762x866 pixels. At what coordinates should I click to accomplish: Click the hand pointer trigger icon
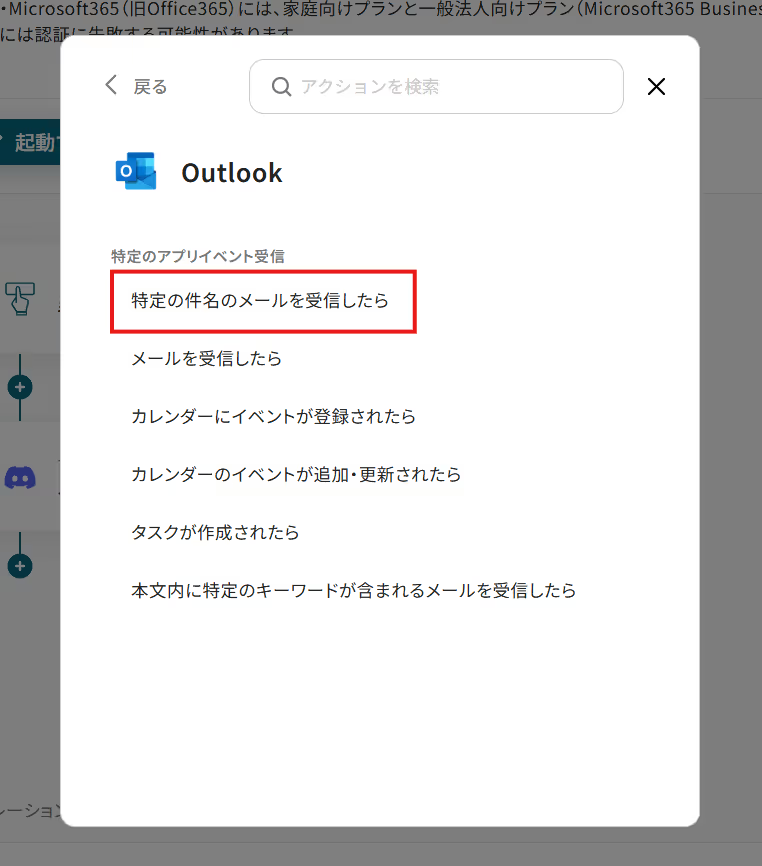click(20, 299)
